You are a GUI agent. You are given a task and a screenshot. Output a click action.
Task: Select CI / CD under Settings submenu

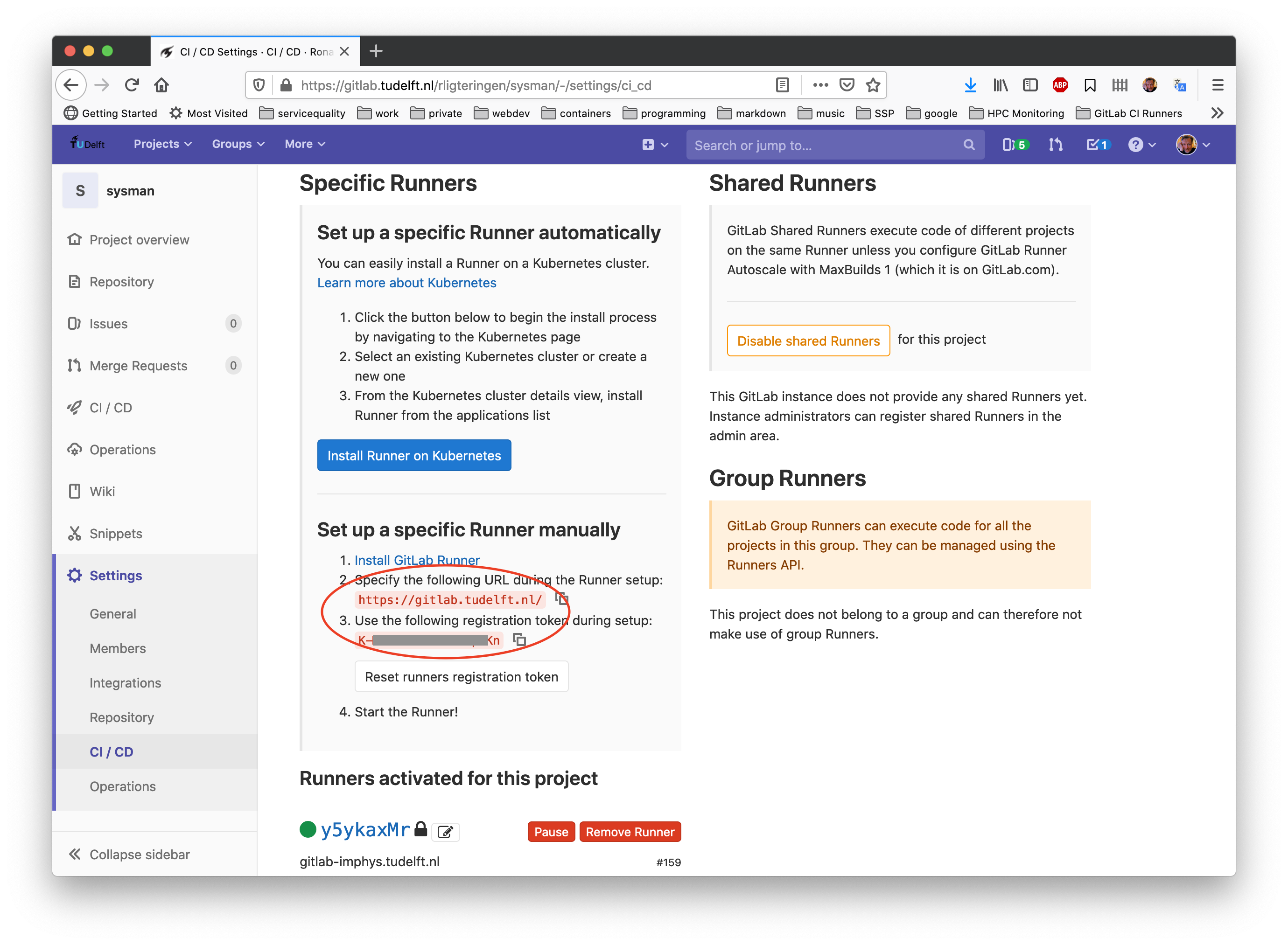(x=111, y=751)
